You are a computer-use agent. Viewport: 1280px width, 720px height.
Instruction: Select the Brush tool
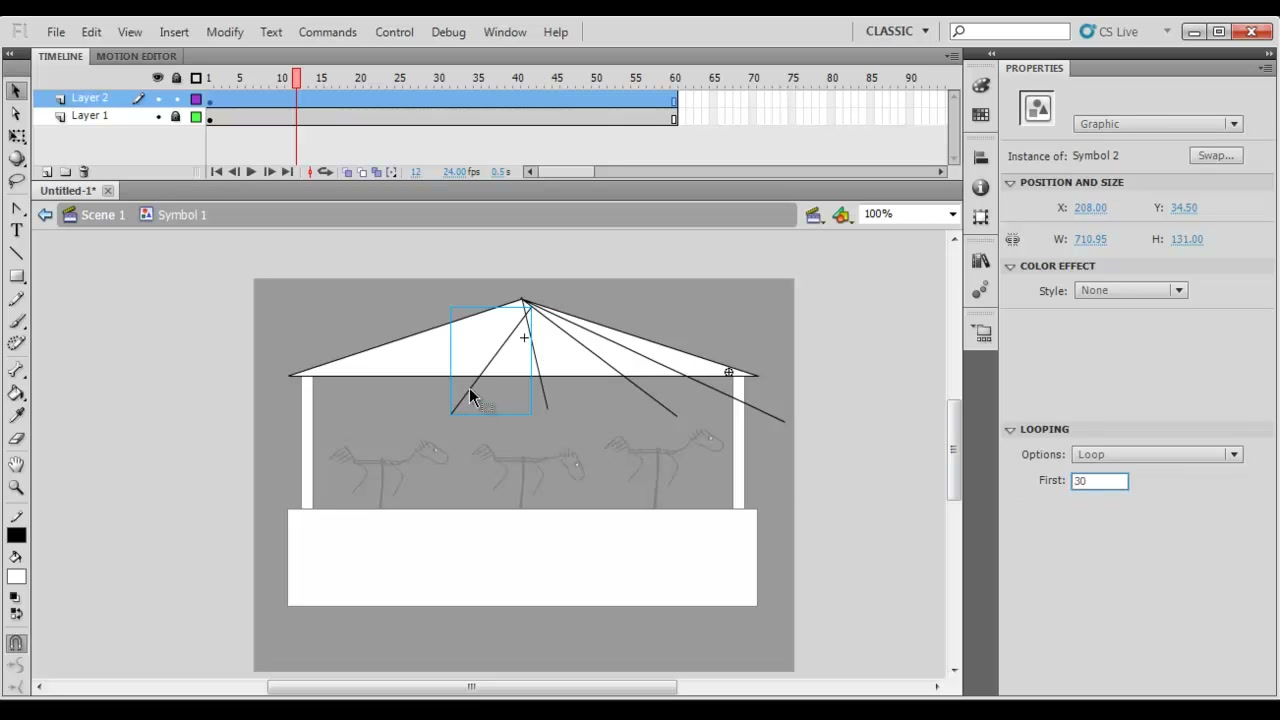coord(16,322)
